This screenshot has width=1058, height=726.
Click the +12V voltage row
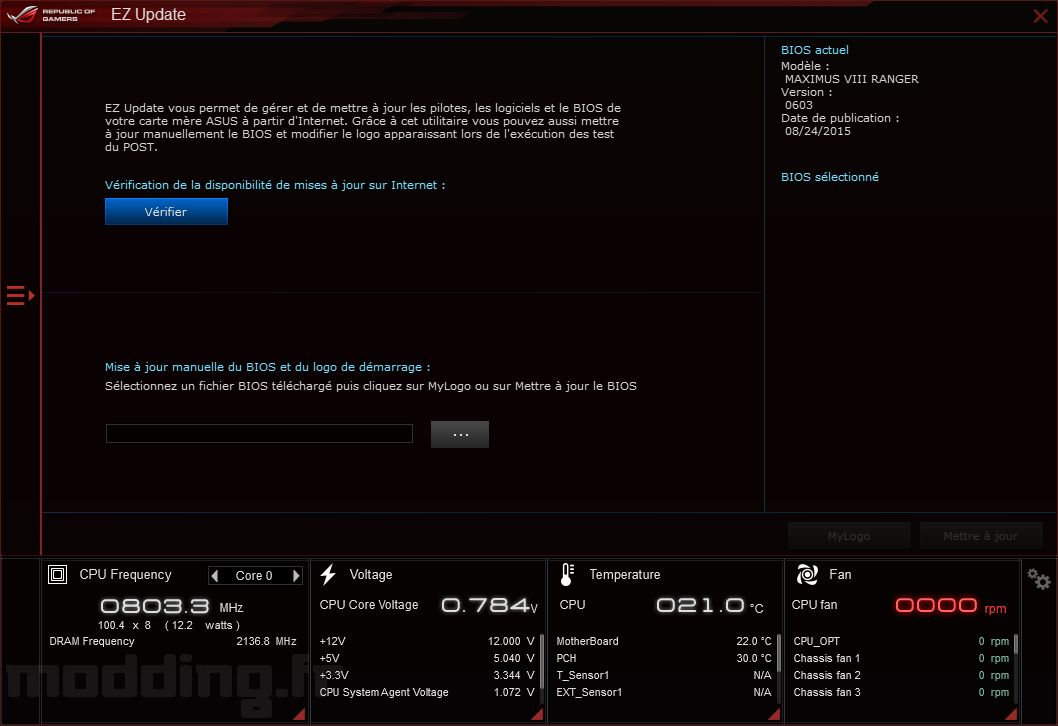click(x=427, y=641)
